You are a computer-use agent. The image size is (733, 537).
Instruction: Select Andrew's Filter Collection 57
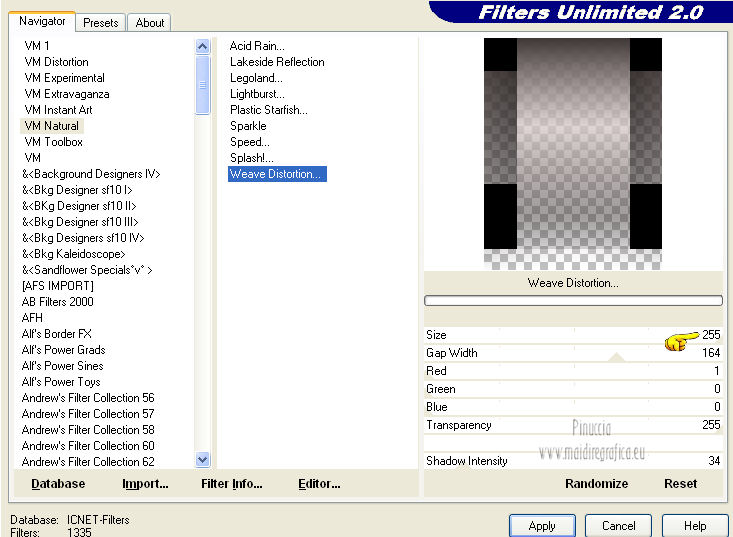tap(88, 414)
